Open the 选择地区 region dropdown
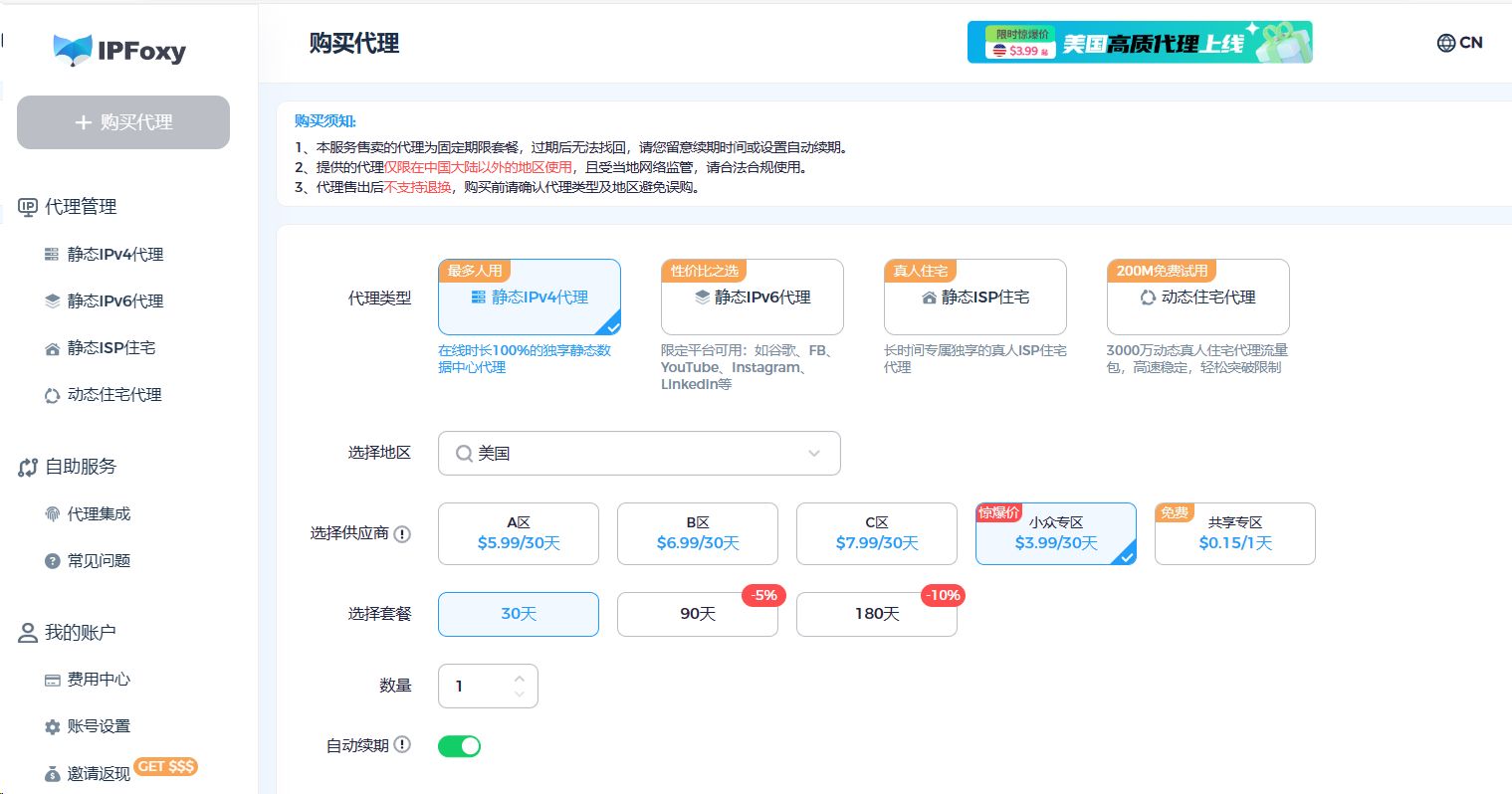 639,453
